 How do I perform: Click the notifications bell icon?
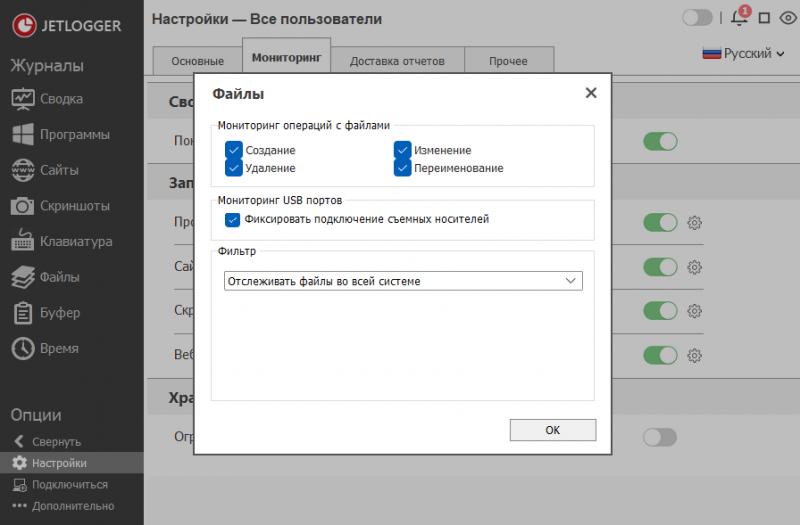click(740, 18)
